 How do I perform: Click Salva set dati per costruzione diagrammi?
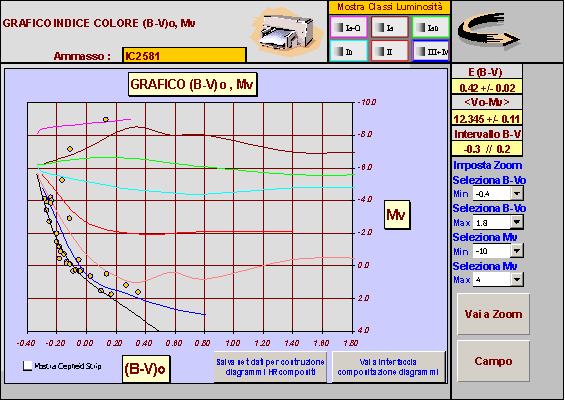(x=270, y=367)
